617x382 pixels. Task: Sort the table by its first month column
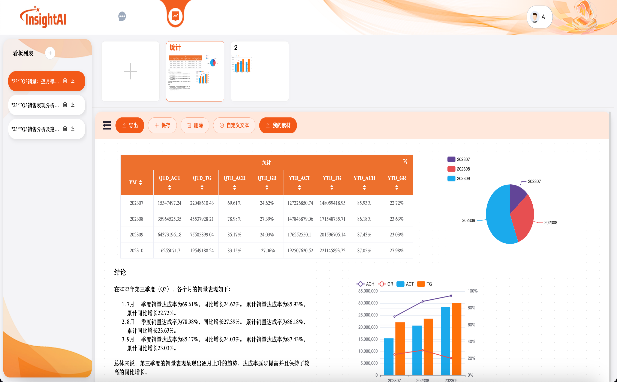pos(140,183)
